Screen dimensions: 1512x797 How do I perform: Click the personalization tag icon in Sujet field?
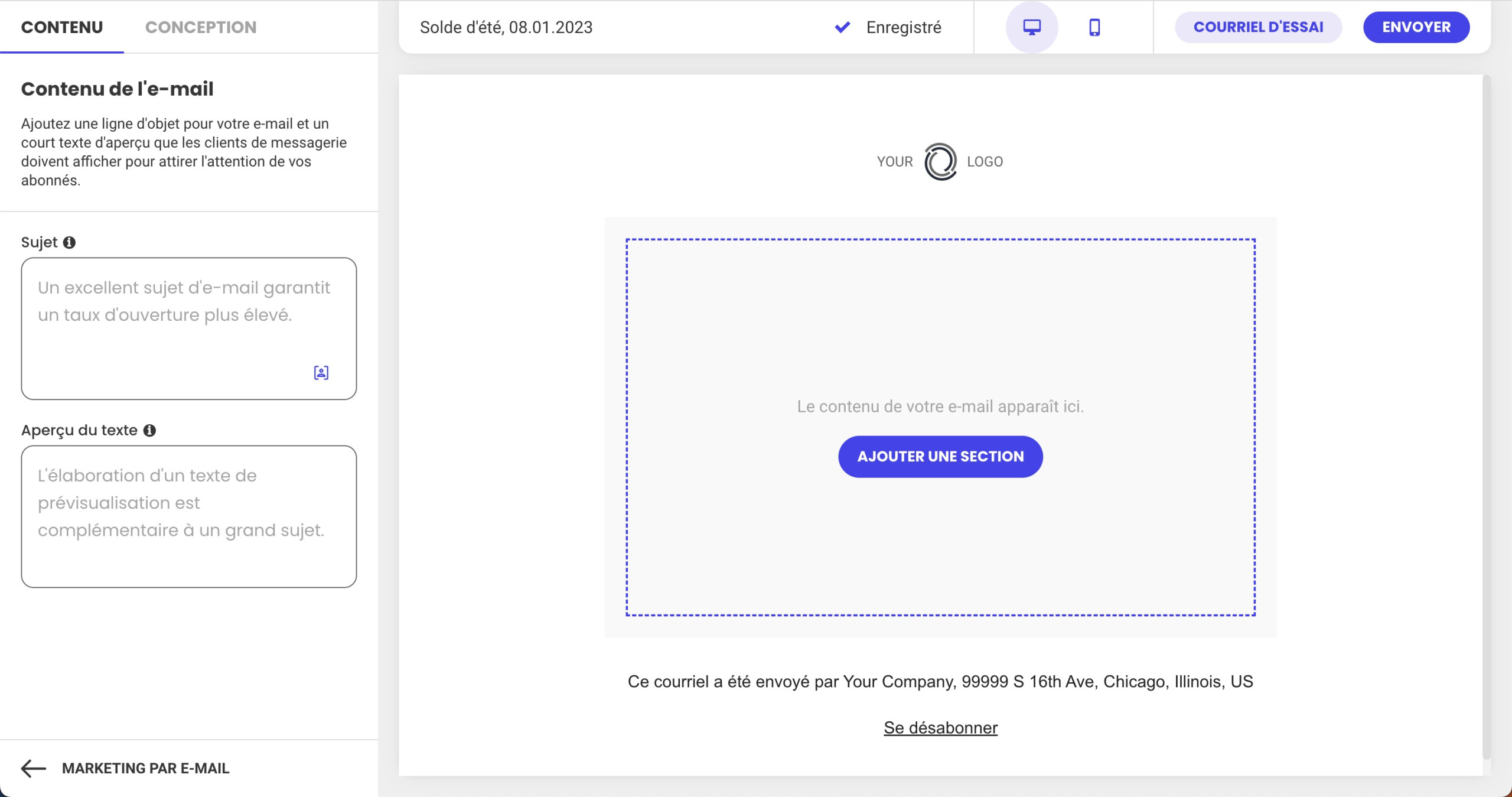tap(321, 373)
